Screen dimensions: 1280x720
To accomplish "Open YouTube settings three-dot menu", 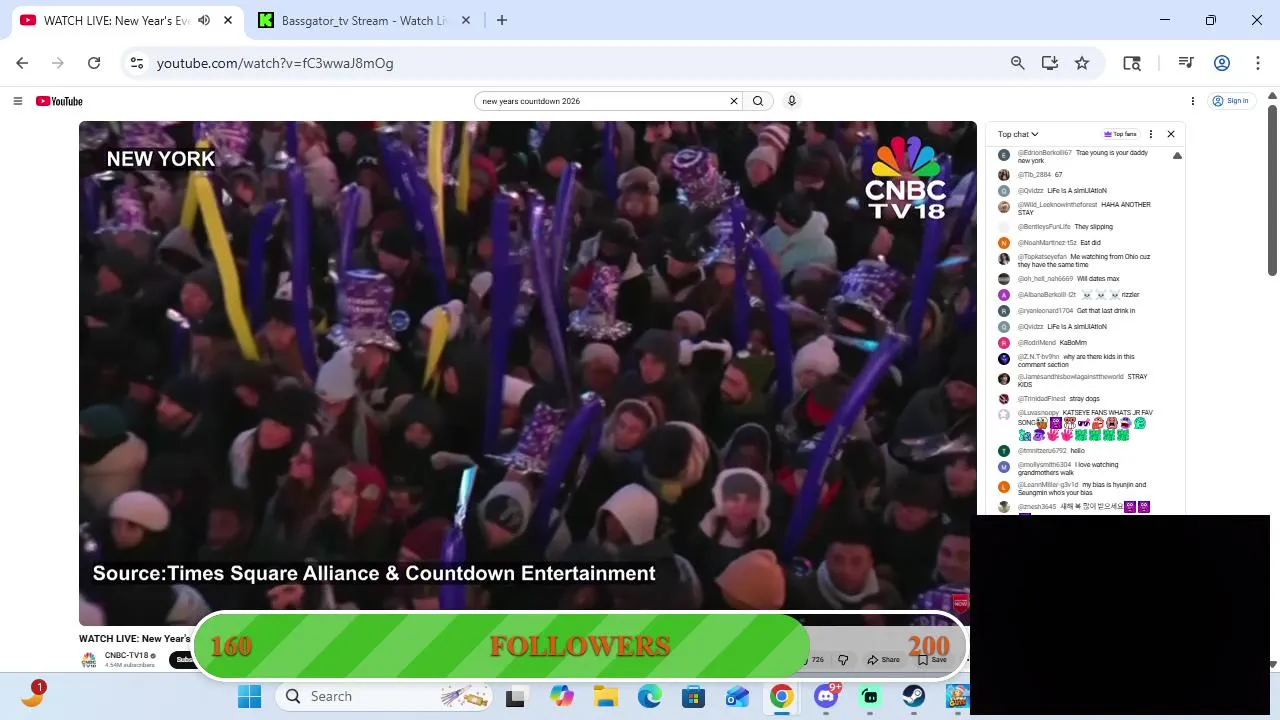I will pyautogui.click(x=1193, y=101).
